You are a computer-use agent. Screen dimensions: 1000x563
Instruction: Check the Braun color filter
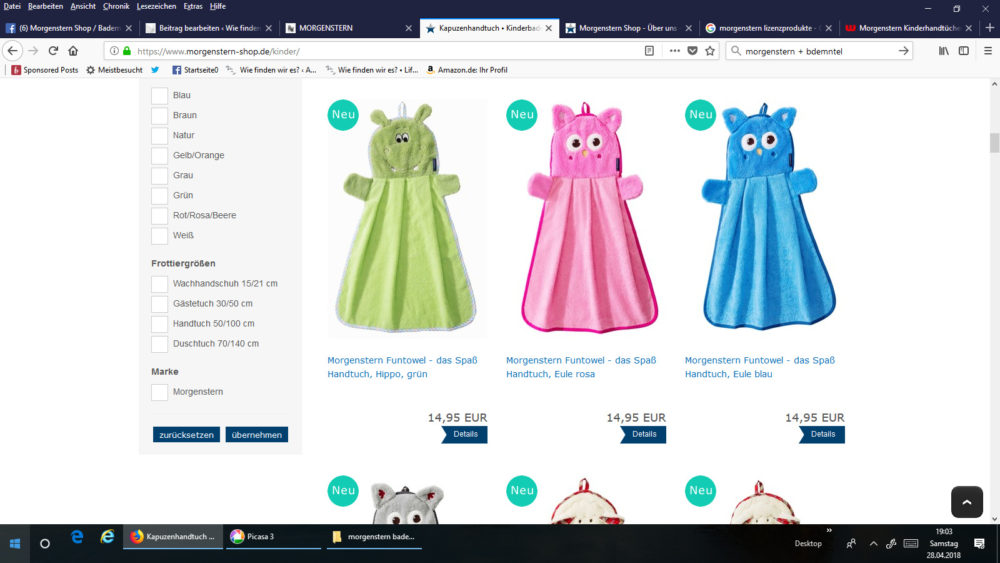pyautogui.click(x=159, y=115)
